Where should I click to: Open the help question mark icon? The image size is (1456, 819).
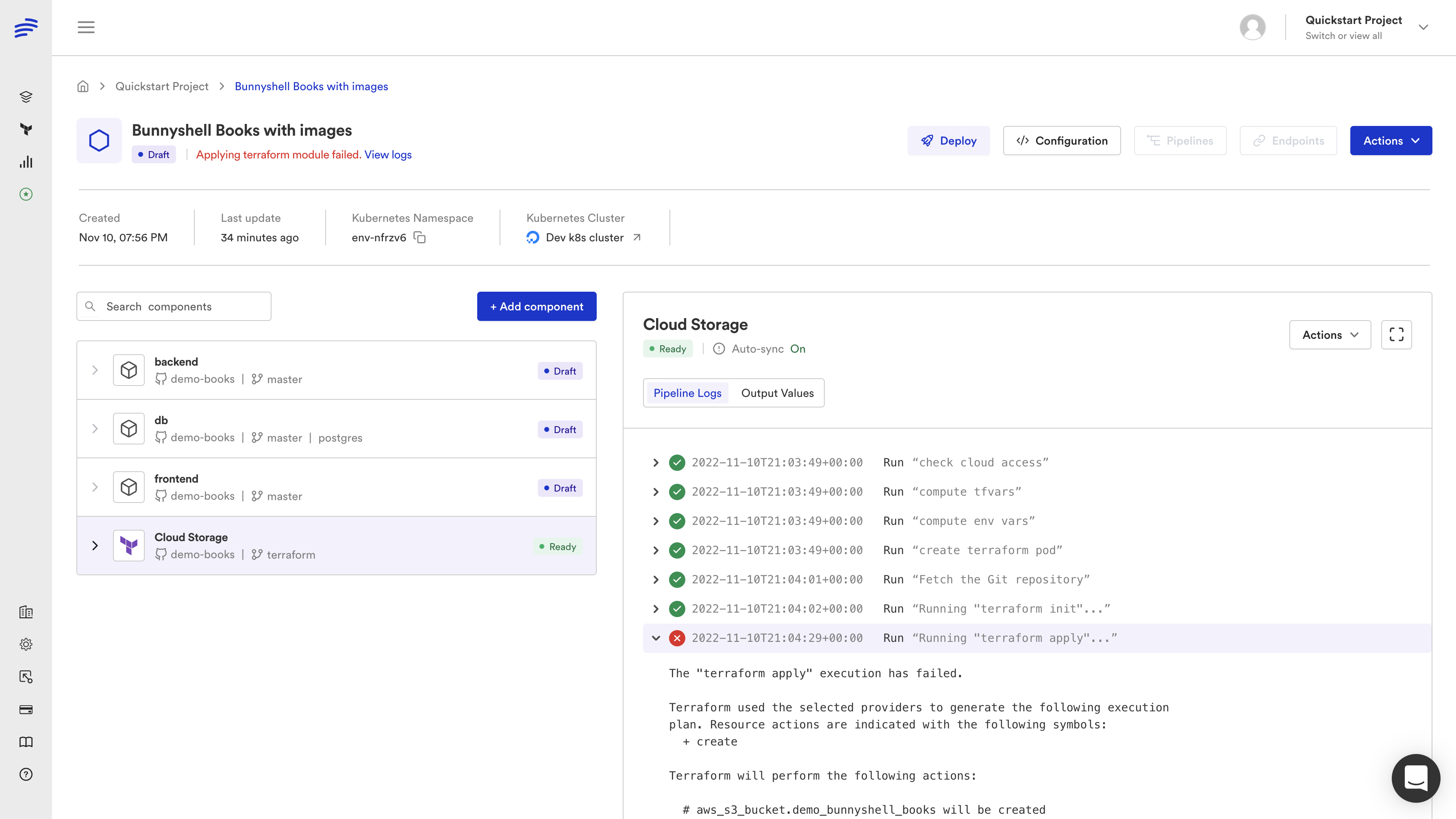tap(26, 774)
